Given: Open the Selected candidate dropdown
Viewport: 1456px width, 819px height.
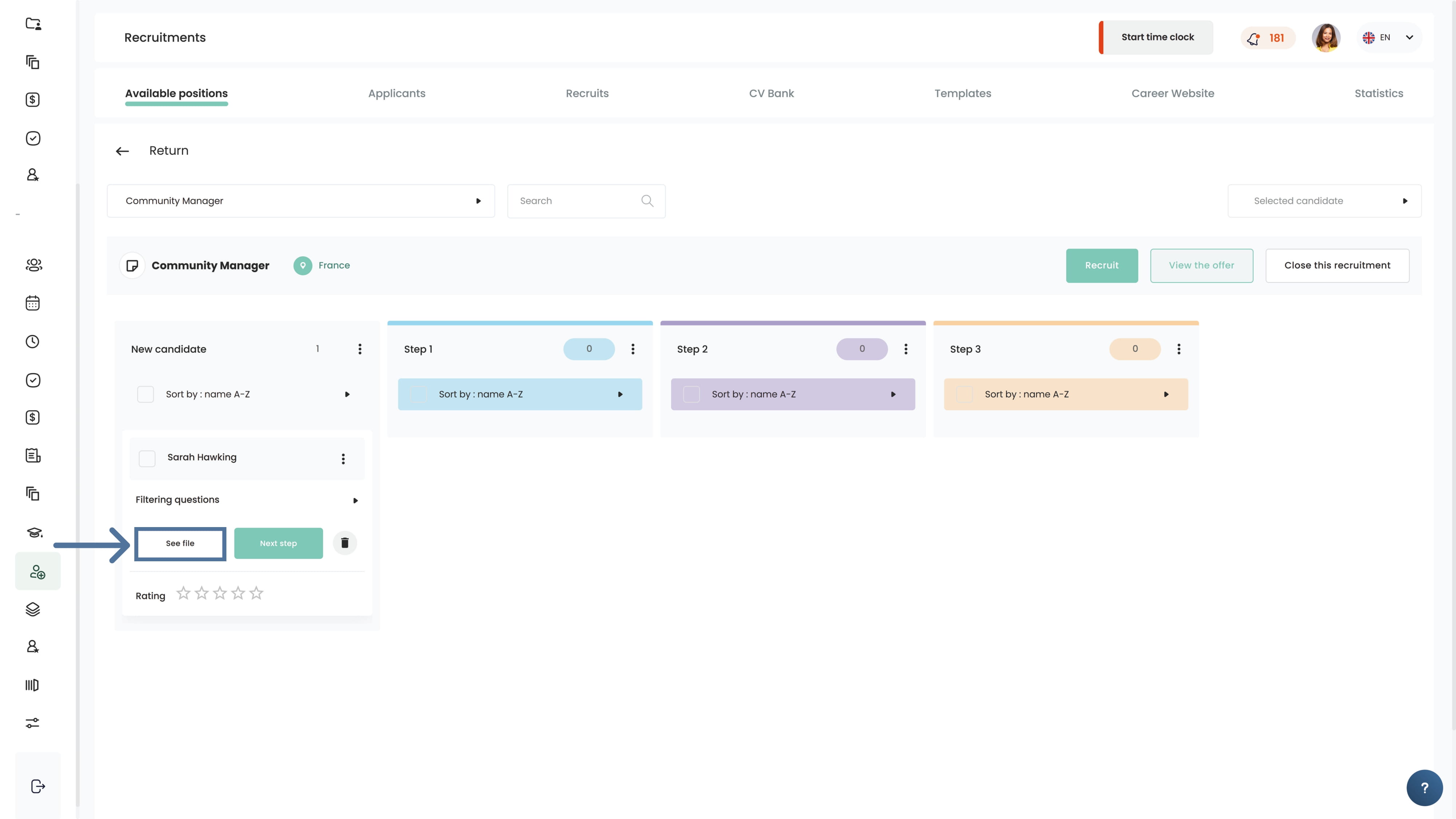Looking at the screenshot, I should click(x=1324, y=201).
